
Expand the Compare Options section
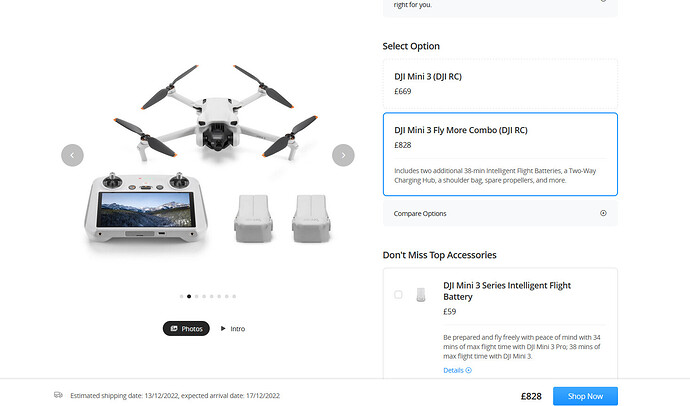500,213
